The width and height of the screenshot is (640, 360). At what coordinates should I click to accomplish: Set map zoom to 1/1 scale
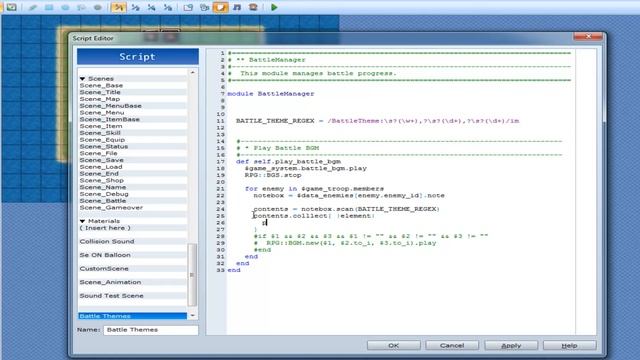(118, 7)
